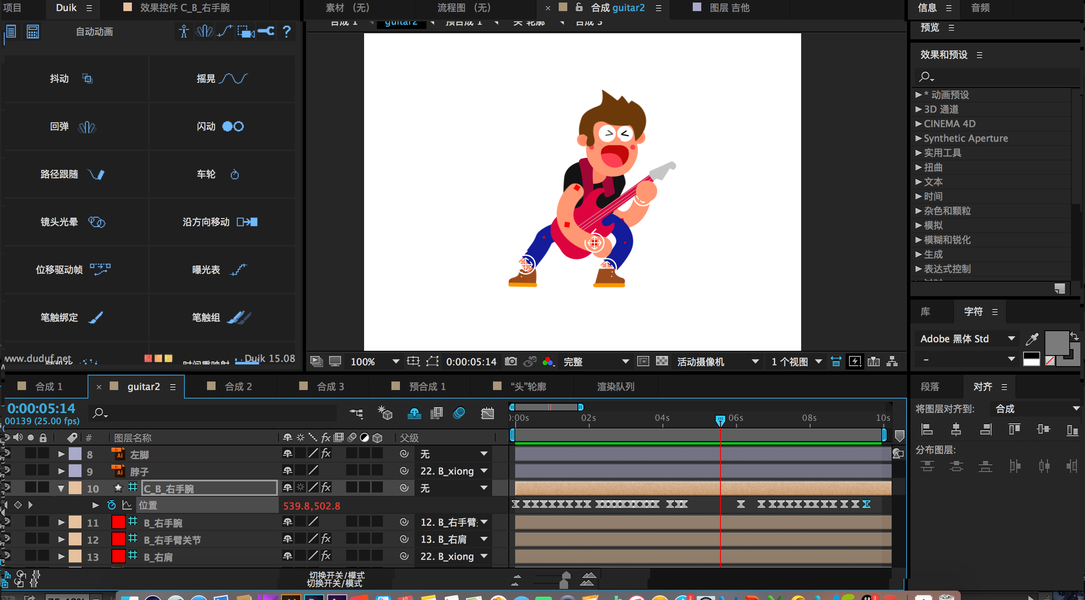Click the Duik 车轮 wheel button

pyautogui.click(x=222, y=174)
